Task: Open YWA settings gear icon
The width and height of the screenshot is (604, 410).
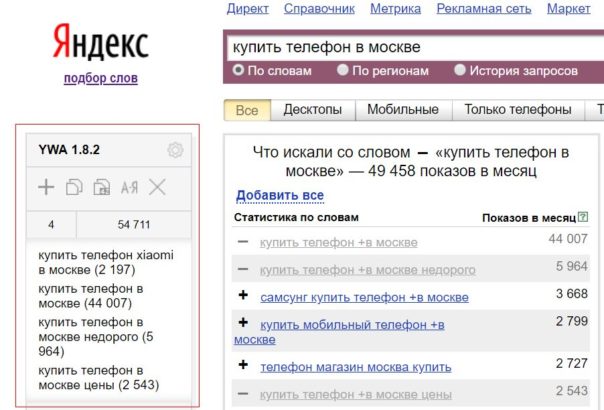Action: point(175,150)
